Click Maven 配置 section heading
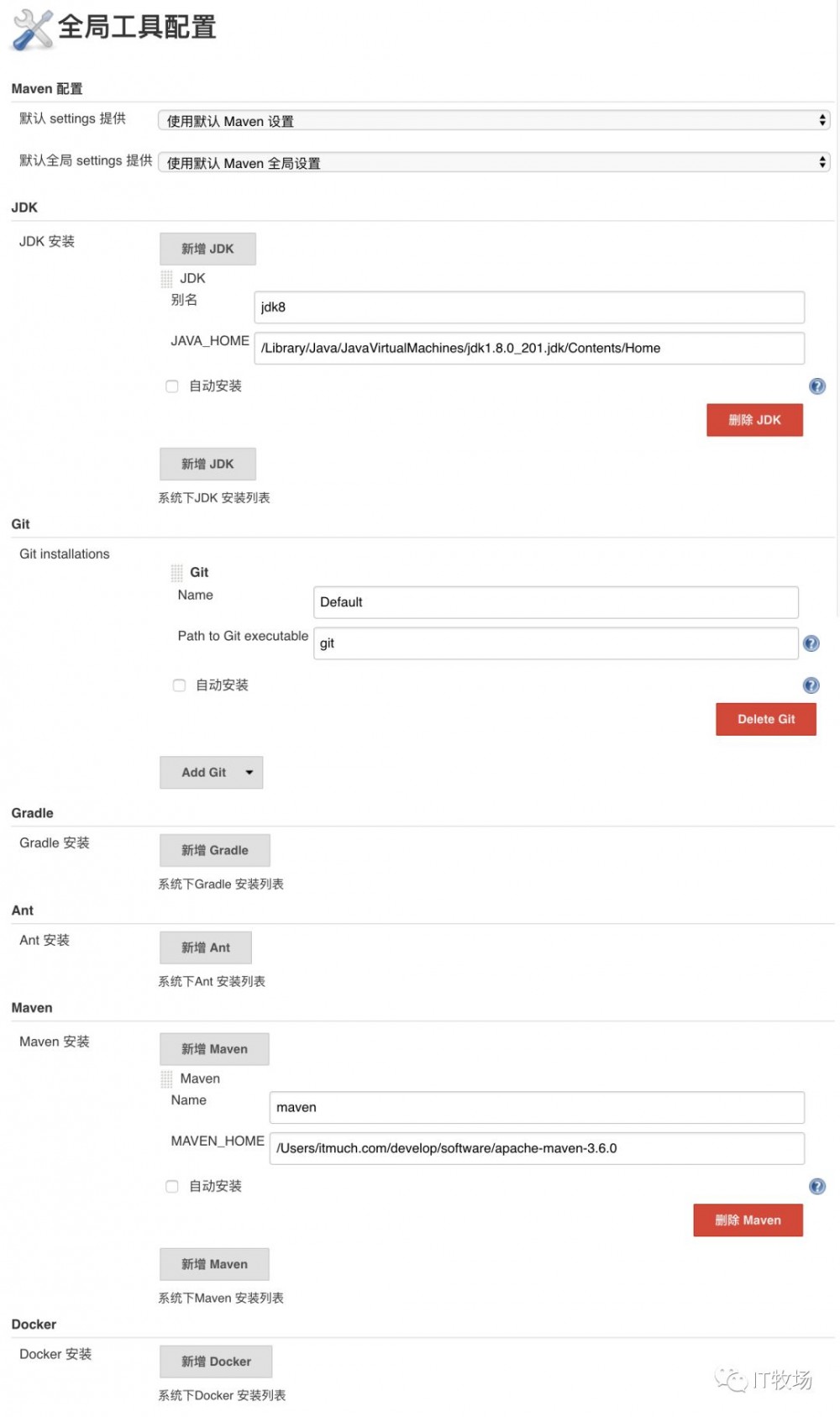Image resolution: width=840 pixels, height=1417 pixels. (x=47, y=89)
